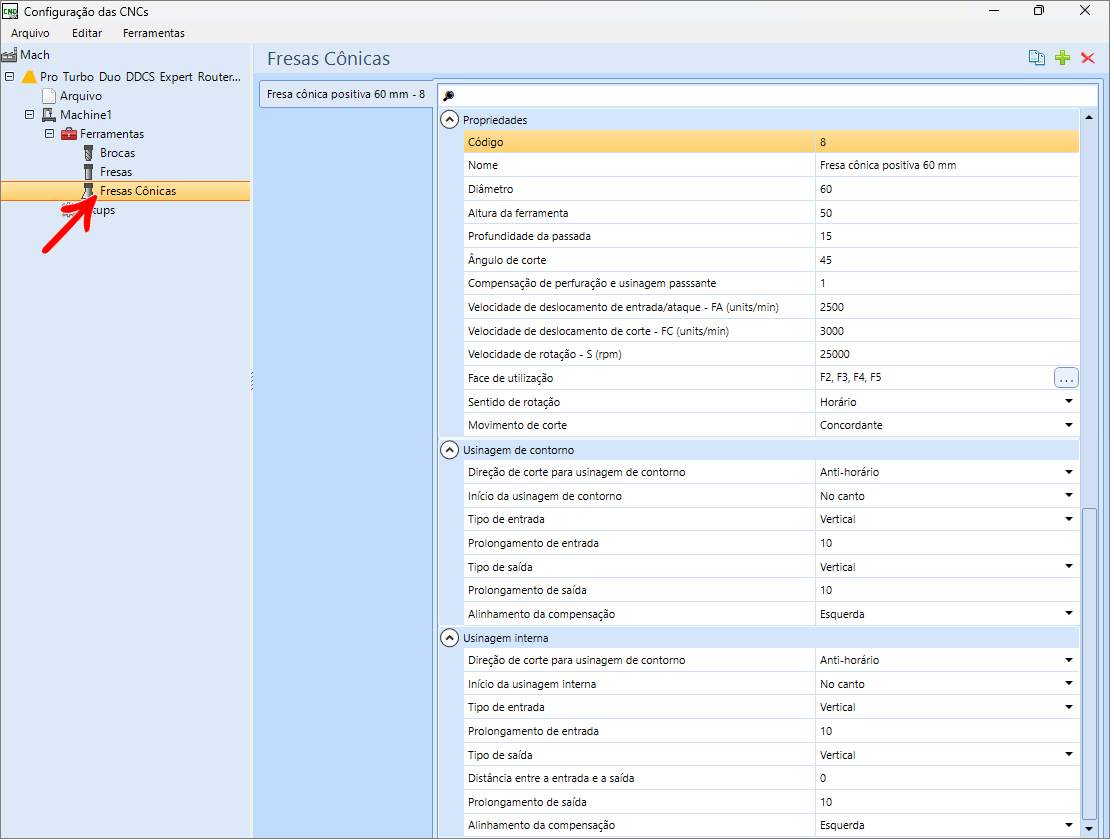Viewport: 1114px width, 840px height.
Task: Click the Velocidade de rotação value 25000
Action: [947, 354]
